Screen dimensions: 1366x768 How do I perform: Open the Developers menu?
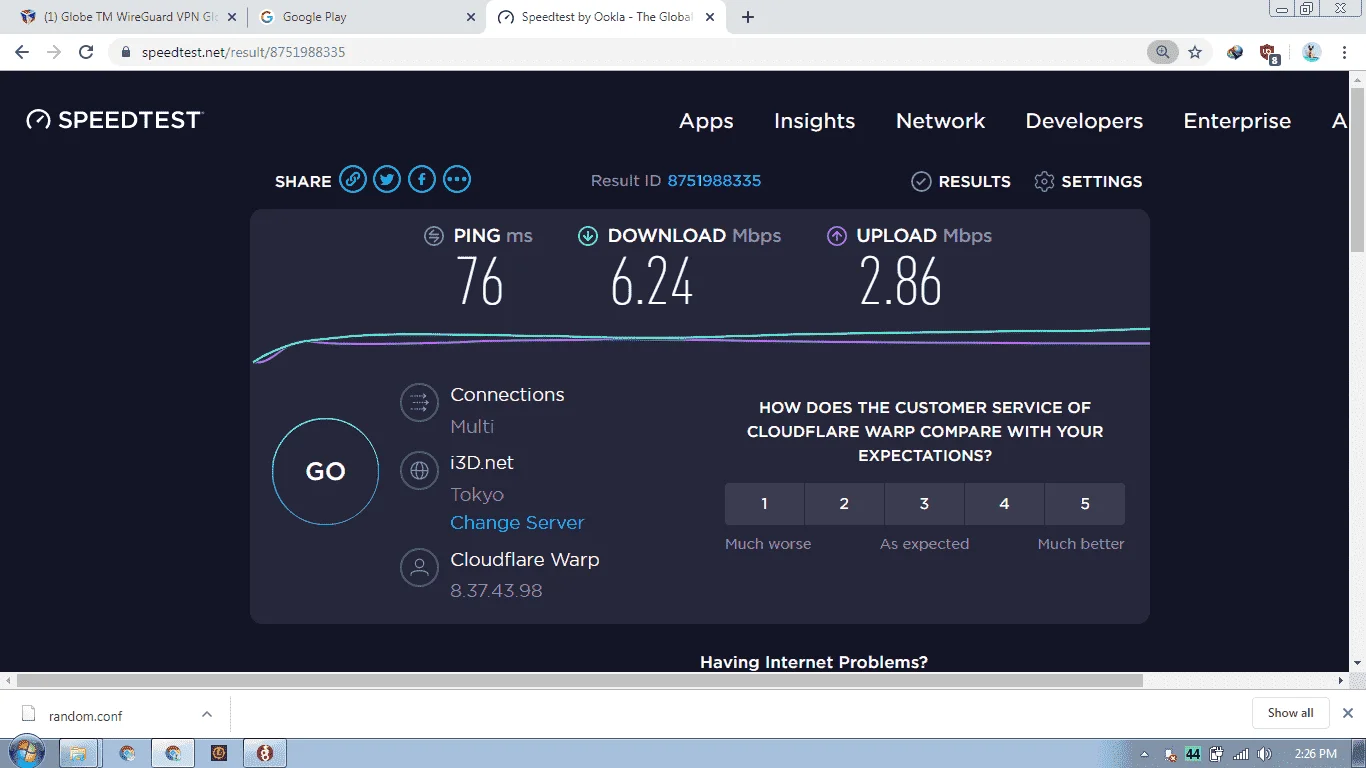(x=1084, y=121)
